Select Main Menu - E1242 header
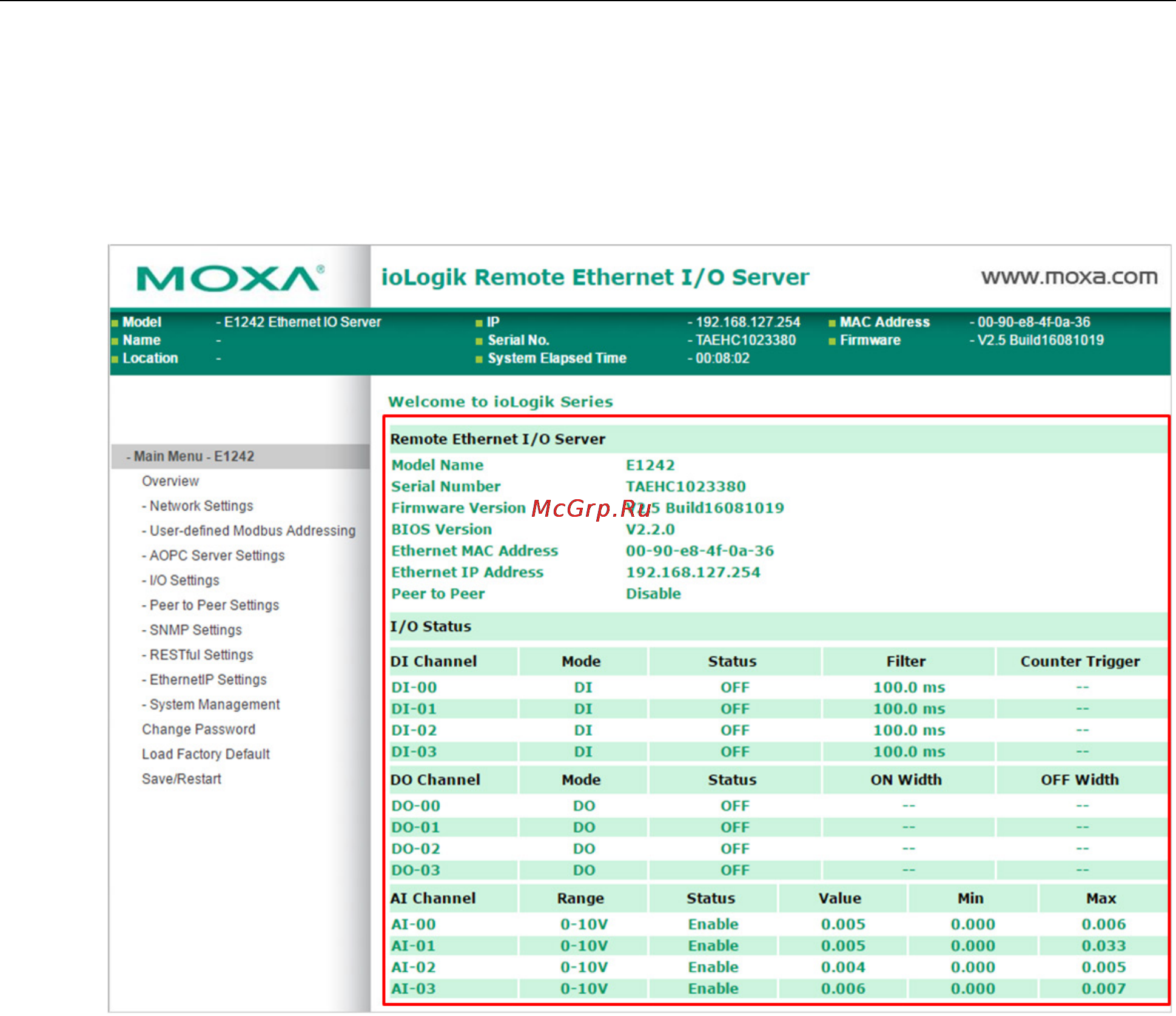Image resolution: width=1176 pixels, height=1016 pixels. point(241,456)
